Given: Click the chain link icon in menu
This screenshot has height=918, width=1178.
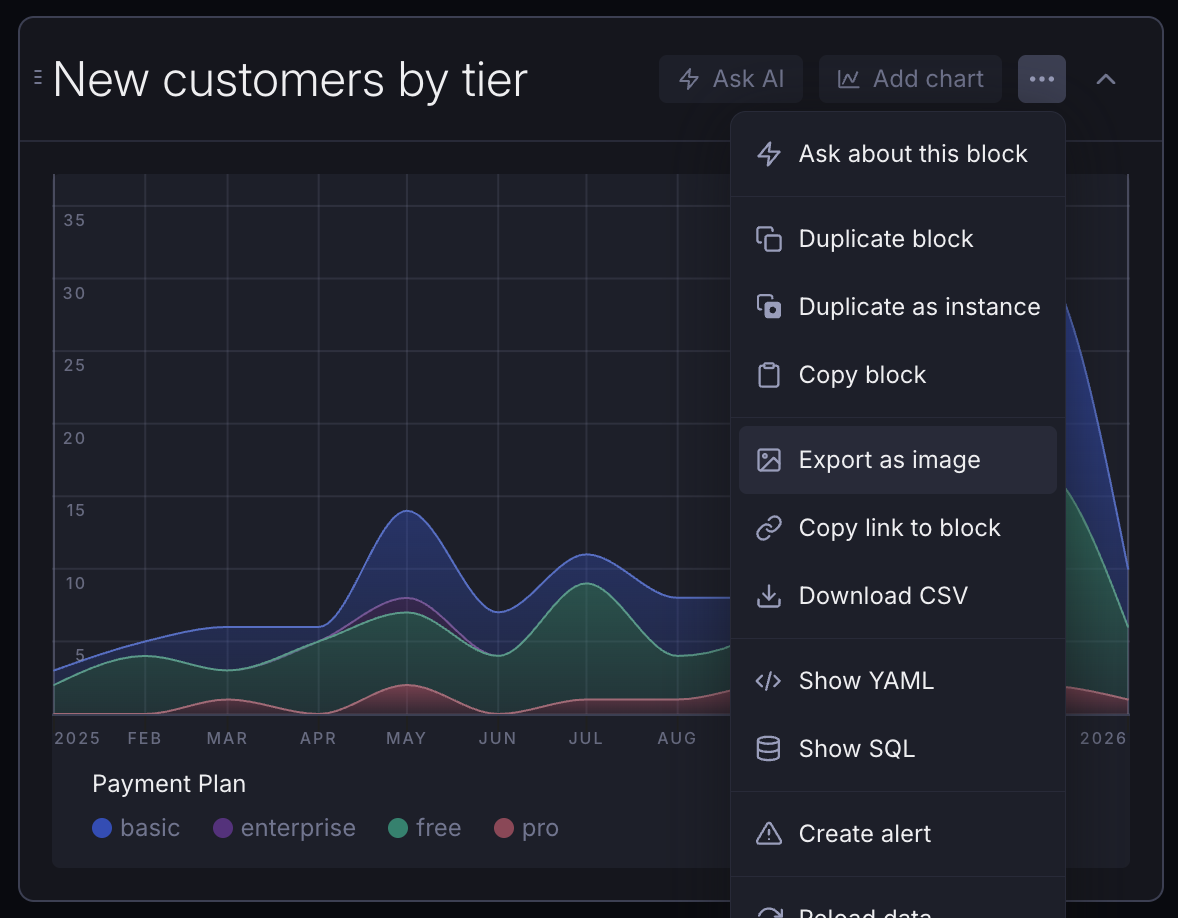Looking at the screenshot, I should coord(768,528).
